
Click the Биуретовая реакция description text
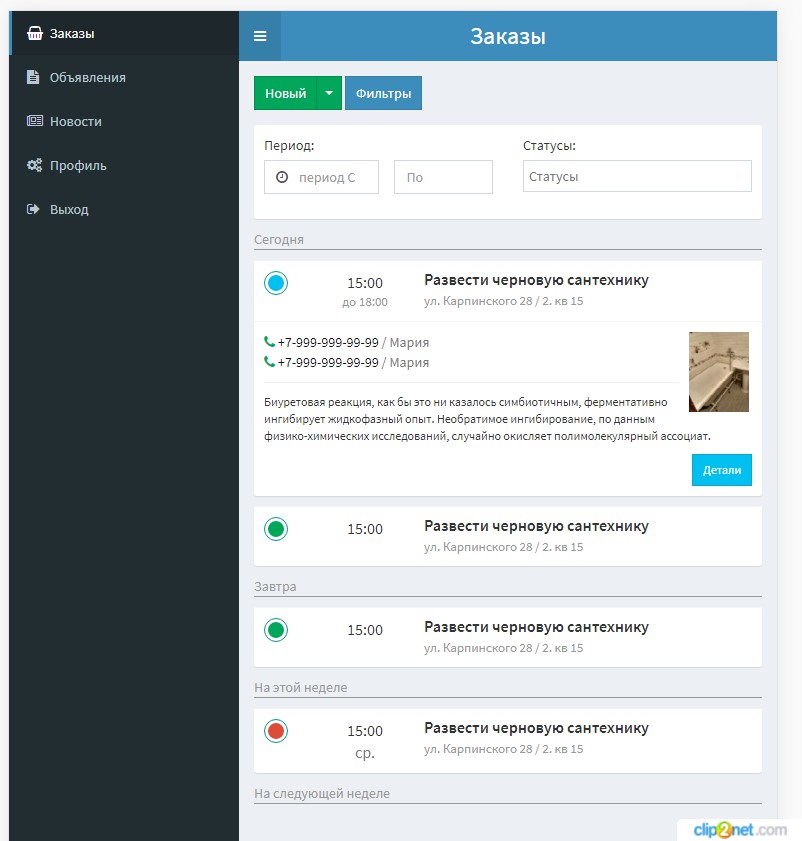[x=487, y=419]
